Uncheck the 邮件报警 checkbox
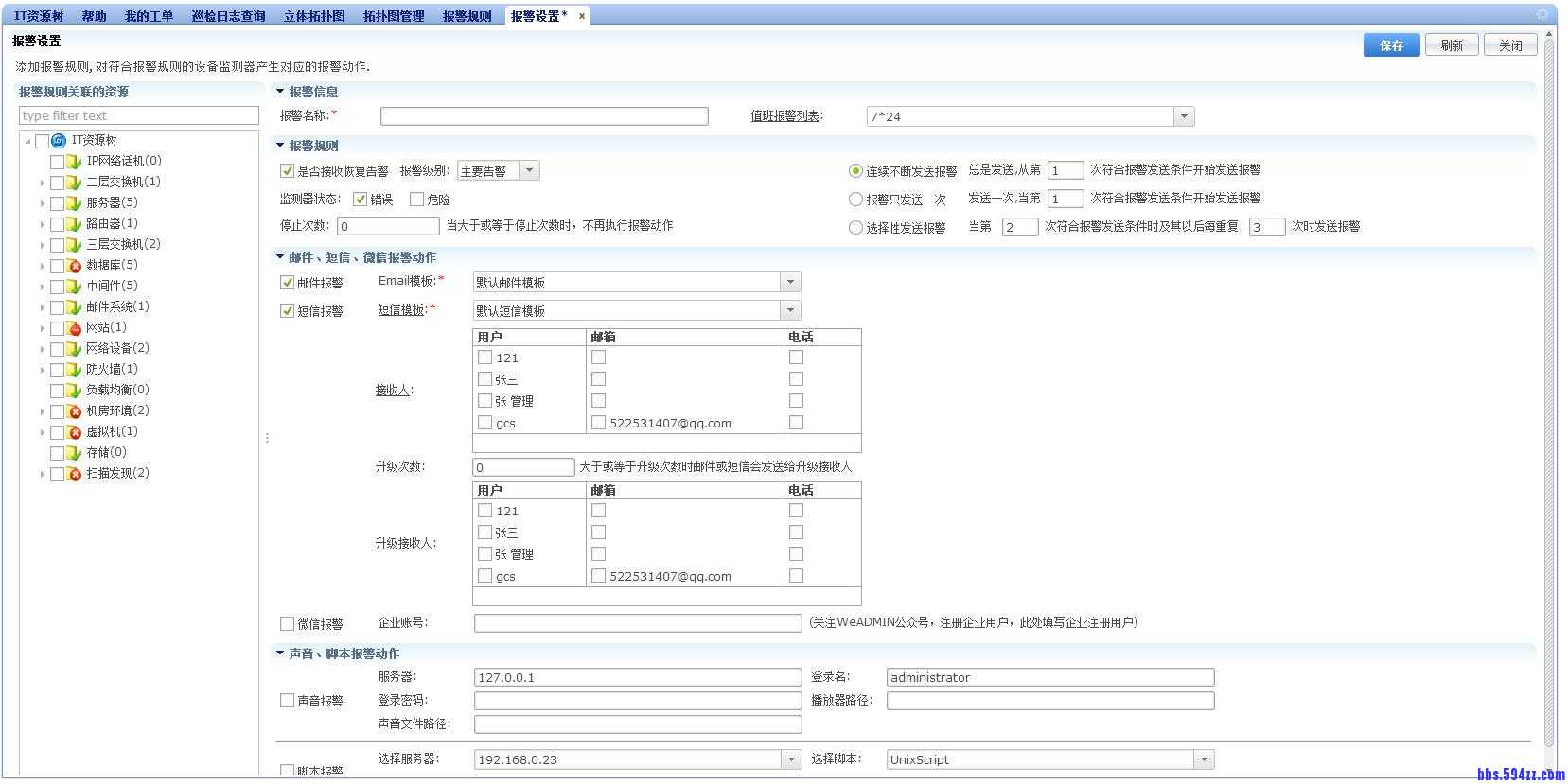 [287, 283]
